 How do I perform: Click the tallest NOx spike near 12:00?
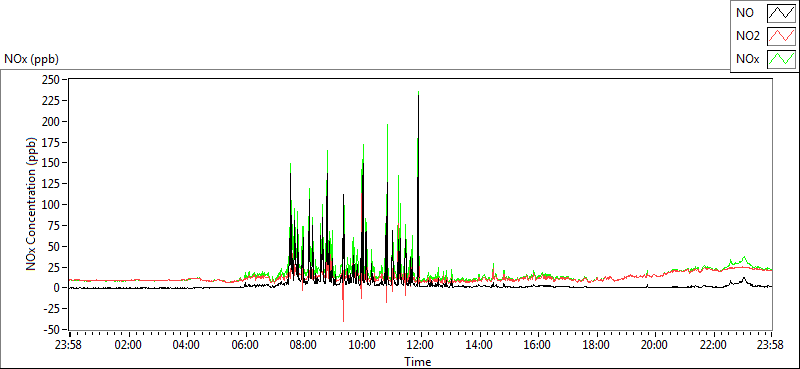point(418,94)
